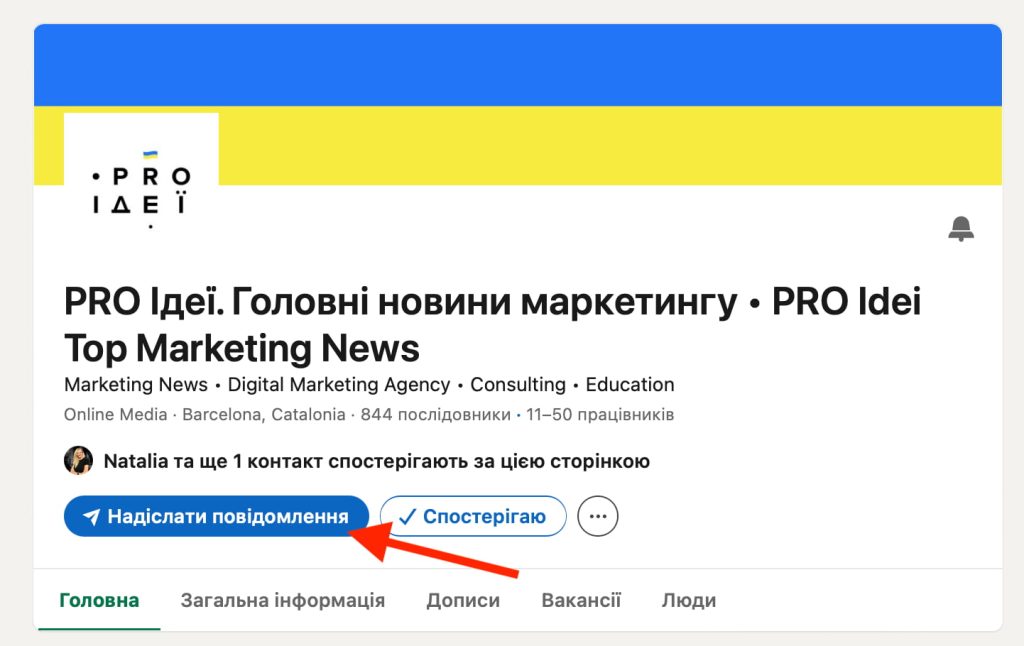1024x646 pixels.
Task: Open the Дописи tab
Action: 463,600
